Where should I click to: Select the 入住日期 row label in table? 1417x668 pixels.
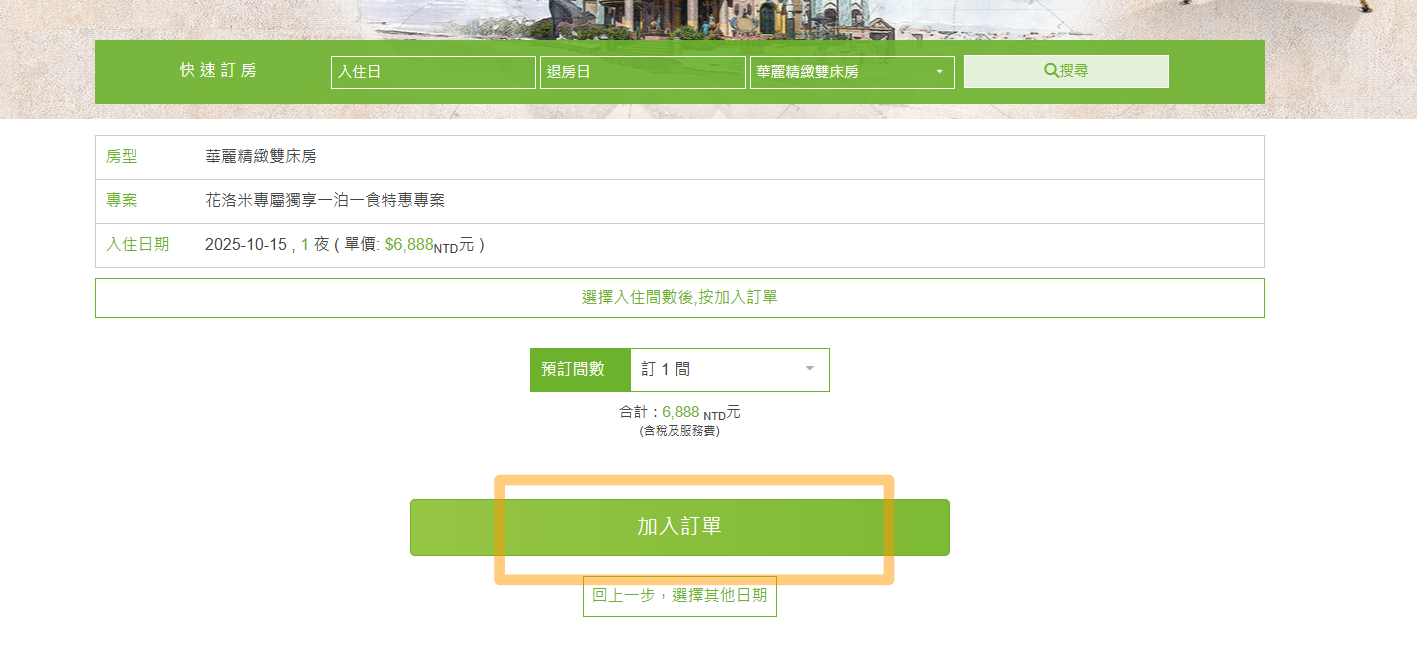(137, 245)
